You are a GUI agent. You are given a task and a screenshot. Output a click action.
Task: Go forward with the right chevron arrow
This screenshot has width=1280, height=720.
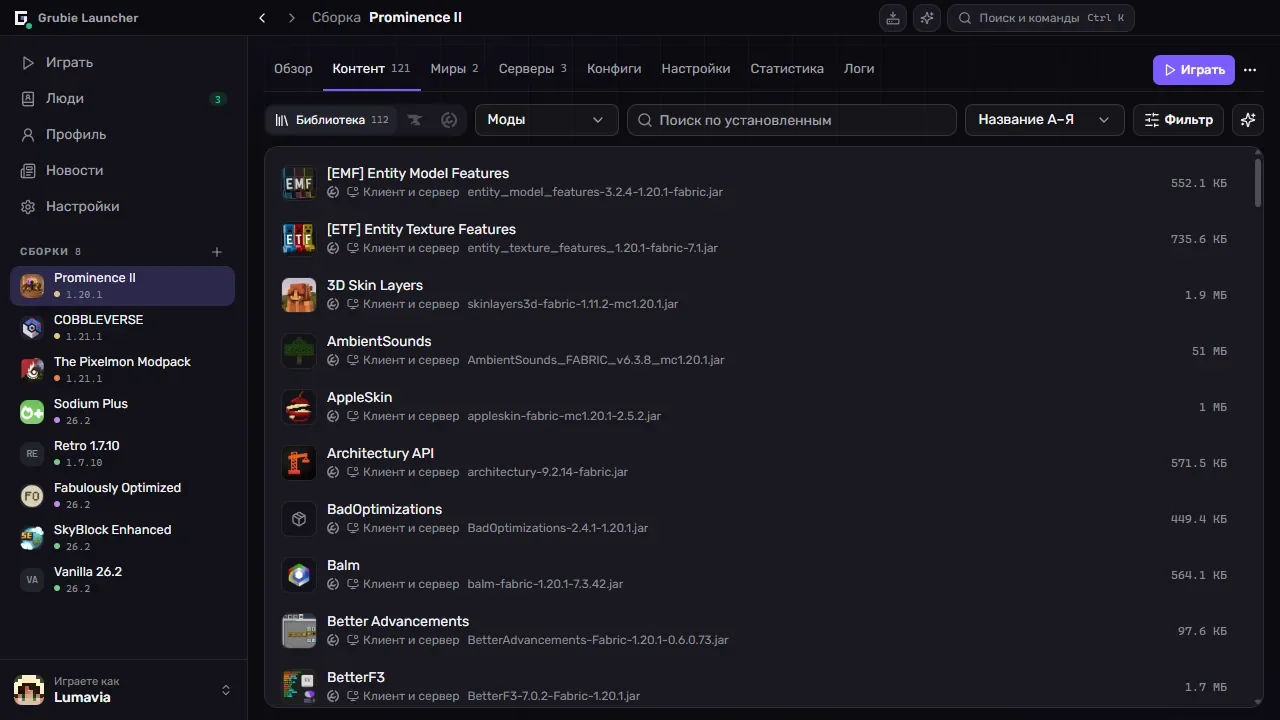click(x=292, y=18)
